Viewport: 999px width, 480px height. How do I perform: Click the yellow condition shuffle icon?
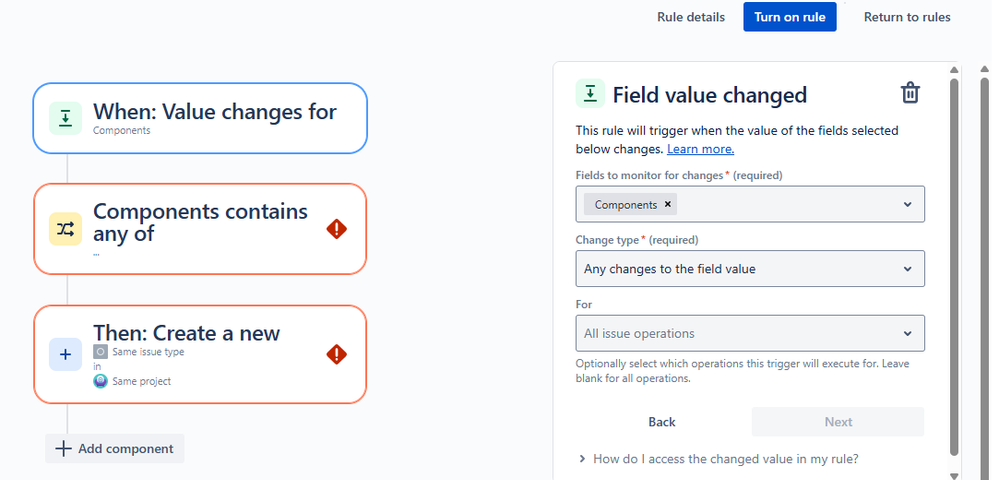pyautogui.click(x=65, y=229)
